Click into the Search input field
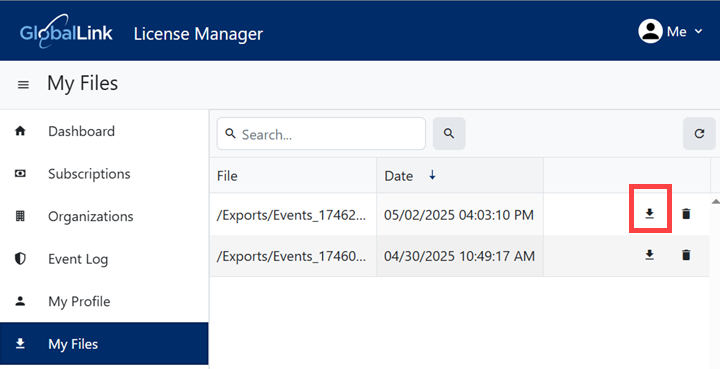 coord(321,134)
